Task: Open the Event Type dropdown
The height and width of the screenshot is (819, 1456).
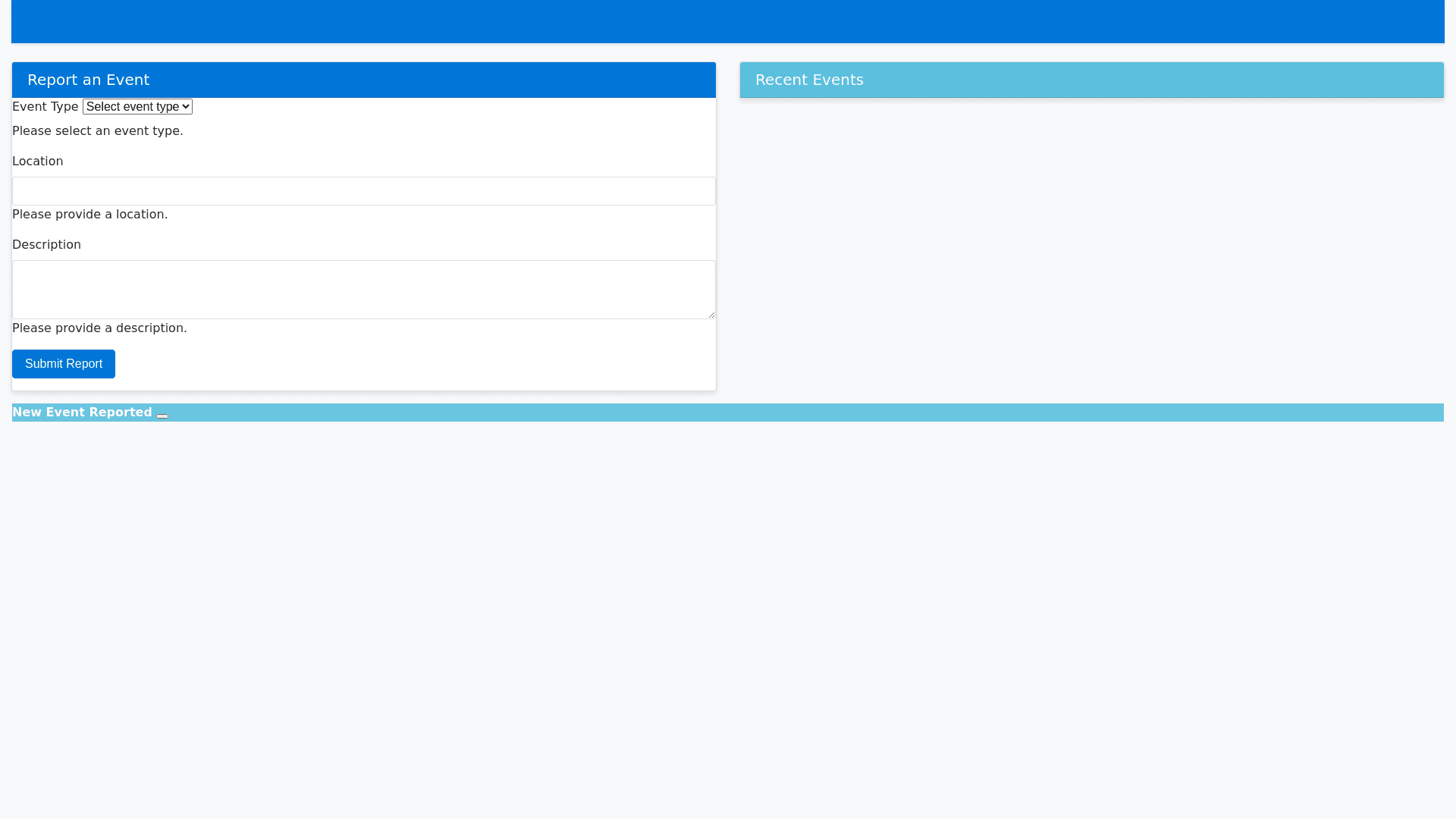Action: point(136,107)
